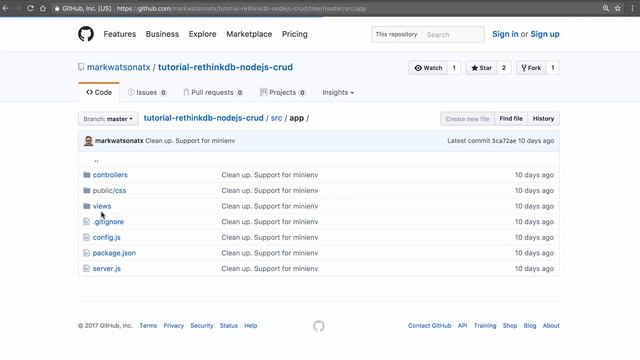Click the browser address bar URL

click(x=242, y=8)
